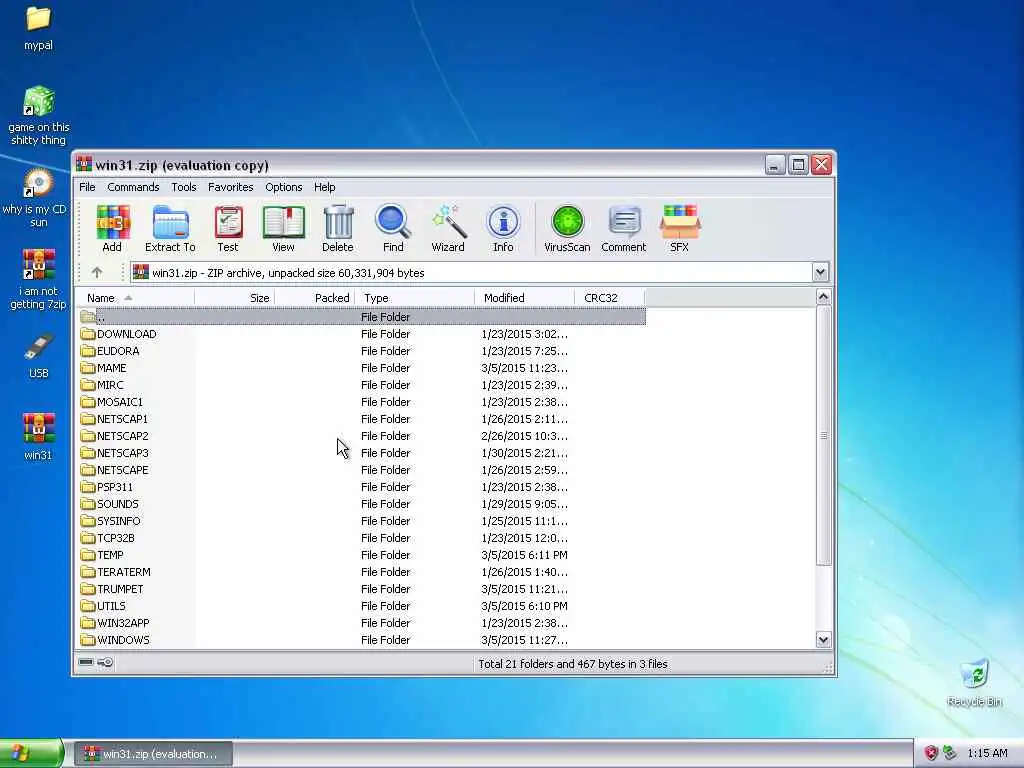The height and width of the screenshot is (768, 1024).
Task: Select the USB desktop icon
Action: tap(39, 356)
